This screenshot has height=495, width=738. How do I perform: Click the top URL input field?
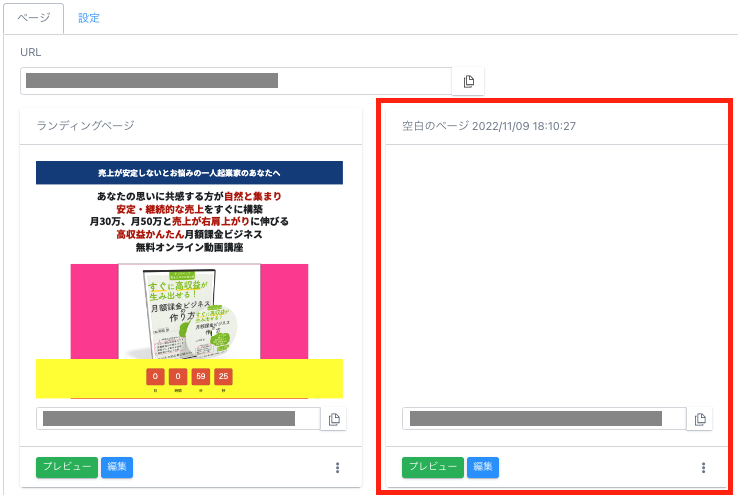pyautogui.click(x=235, y=81)
